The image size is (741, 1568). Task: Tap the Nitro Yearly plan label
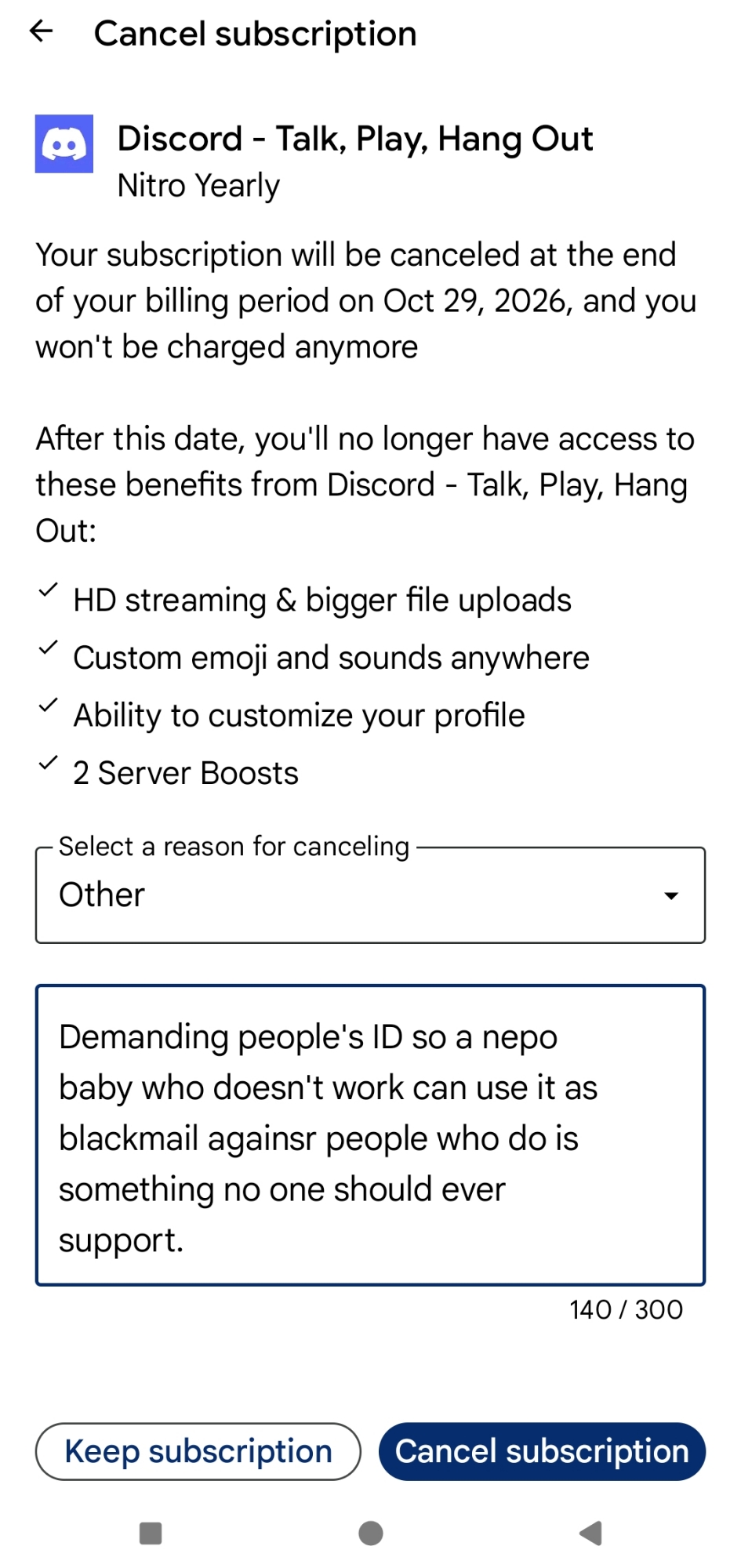point(198,186)
